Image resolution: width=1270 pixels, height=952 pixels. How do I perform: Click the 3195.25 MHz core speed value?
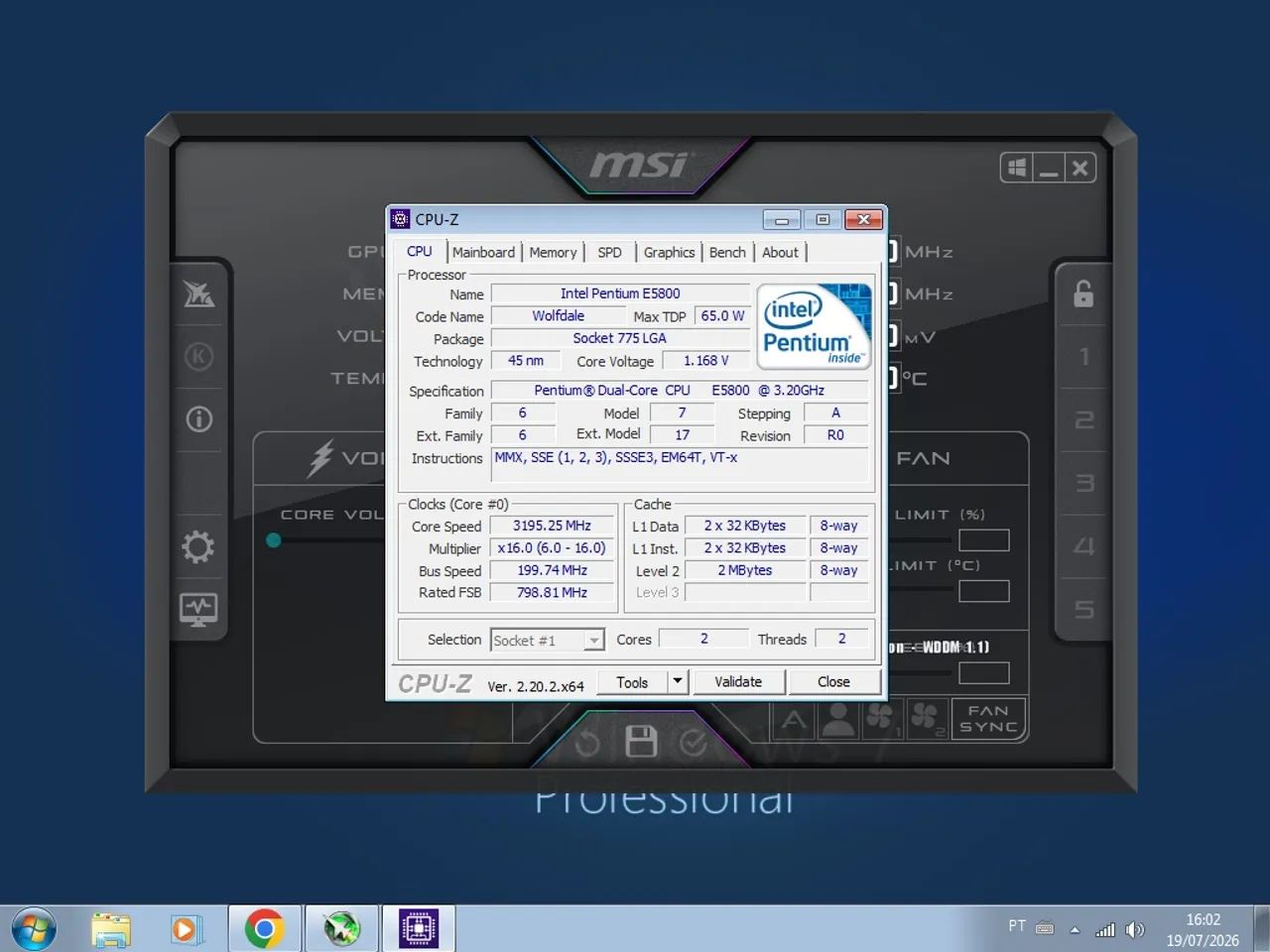552,527
